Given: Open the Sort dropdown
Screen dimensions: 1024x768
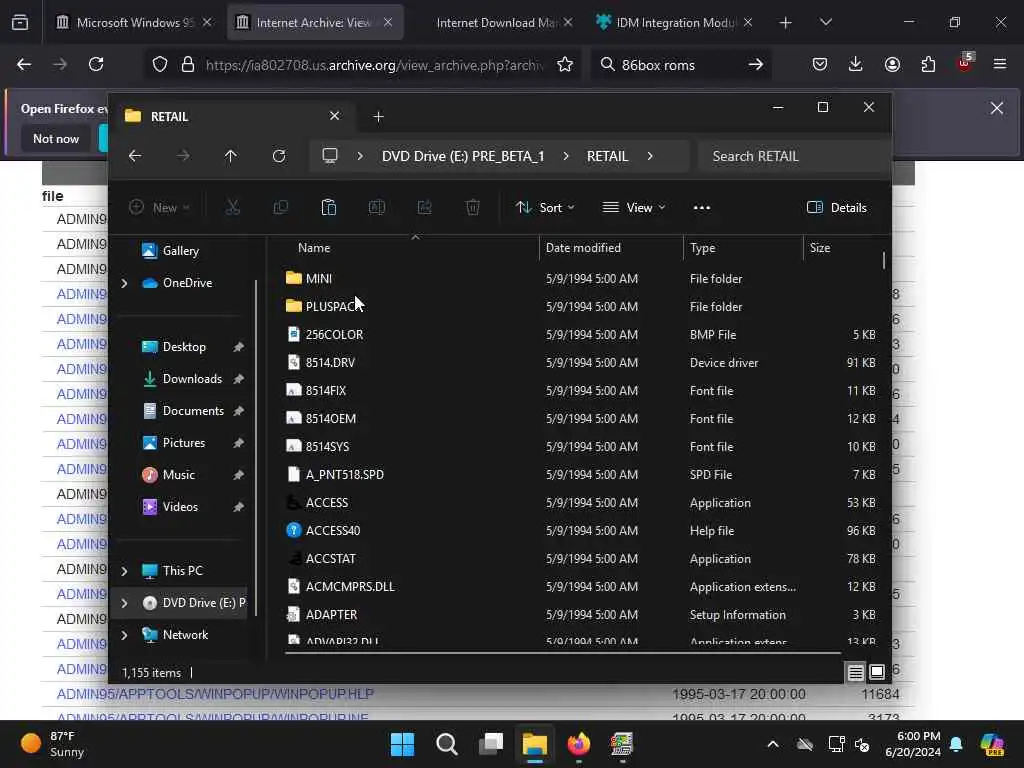Looking at the screenshot, I should tap(545, 208).
